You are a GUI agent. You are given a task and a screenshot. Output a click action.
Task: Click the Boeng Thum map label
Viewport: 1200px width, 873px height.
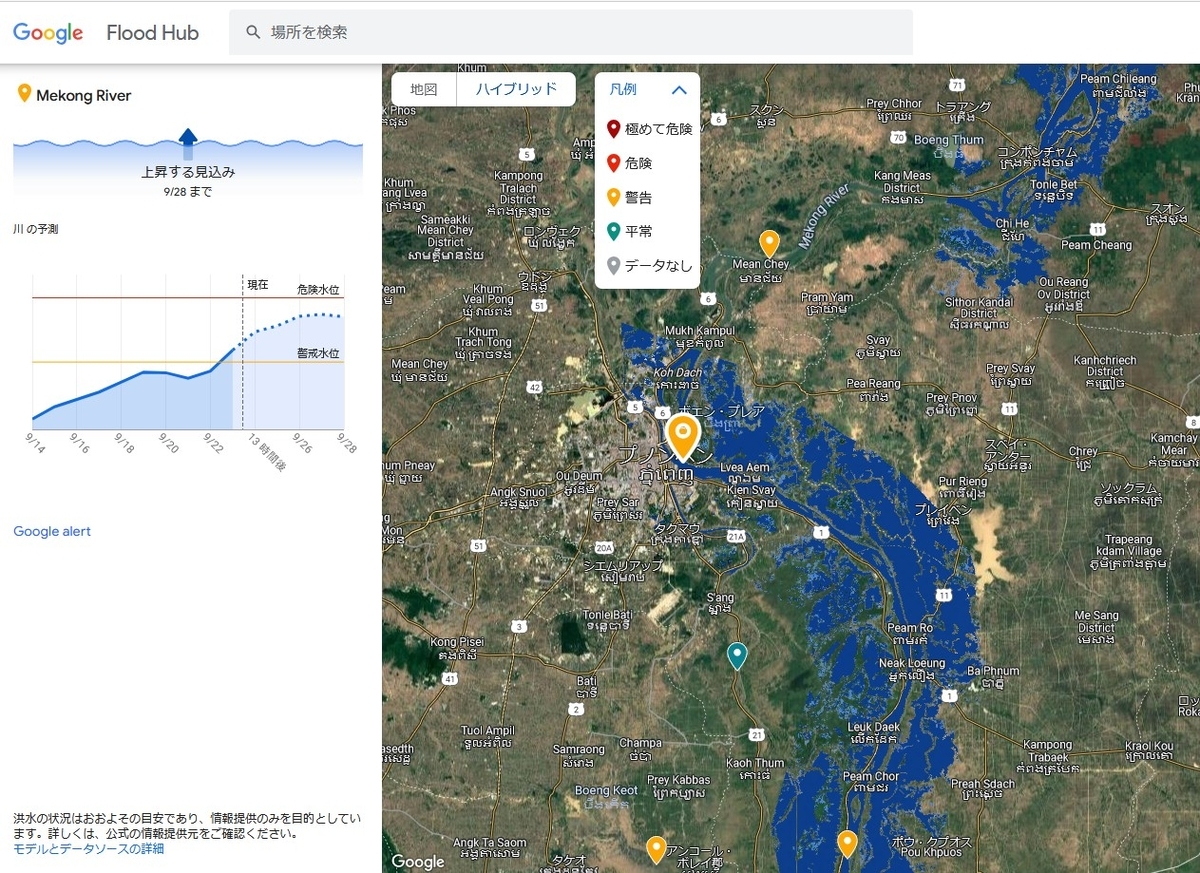coord(949,140)
